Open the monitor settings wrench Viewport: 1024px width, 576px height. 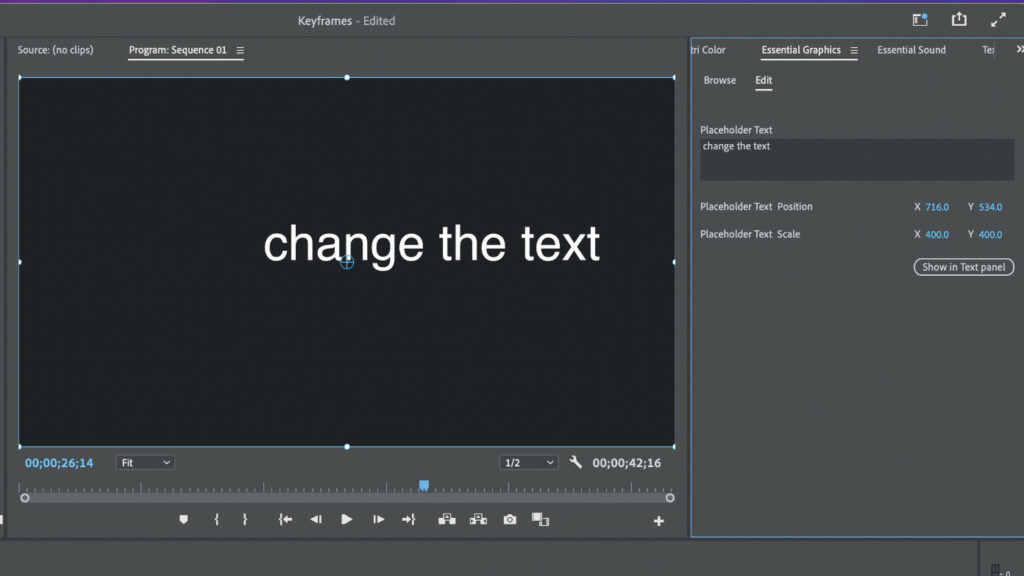(575, 462)
